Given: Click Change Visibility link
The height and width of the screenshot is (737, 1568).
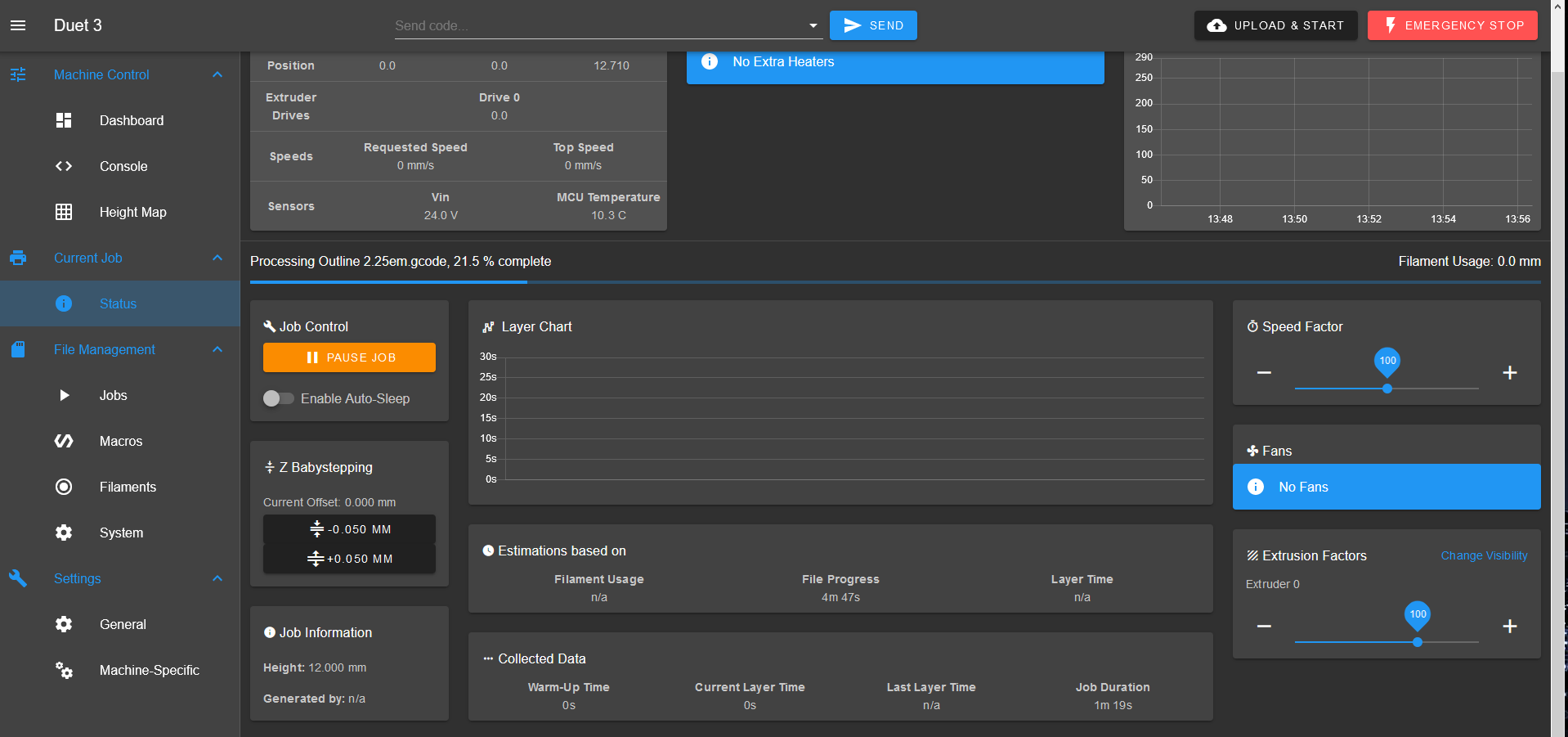Looking at the screenshot, I should 1484,555.
